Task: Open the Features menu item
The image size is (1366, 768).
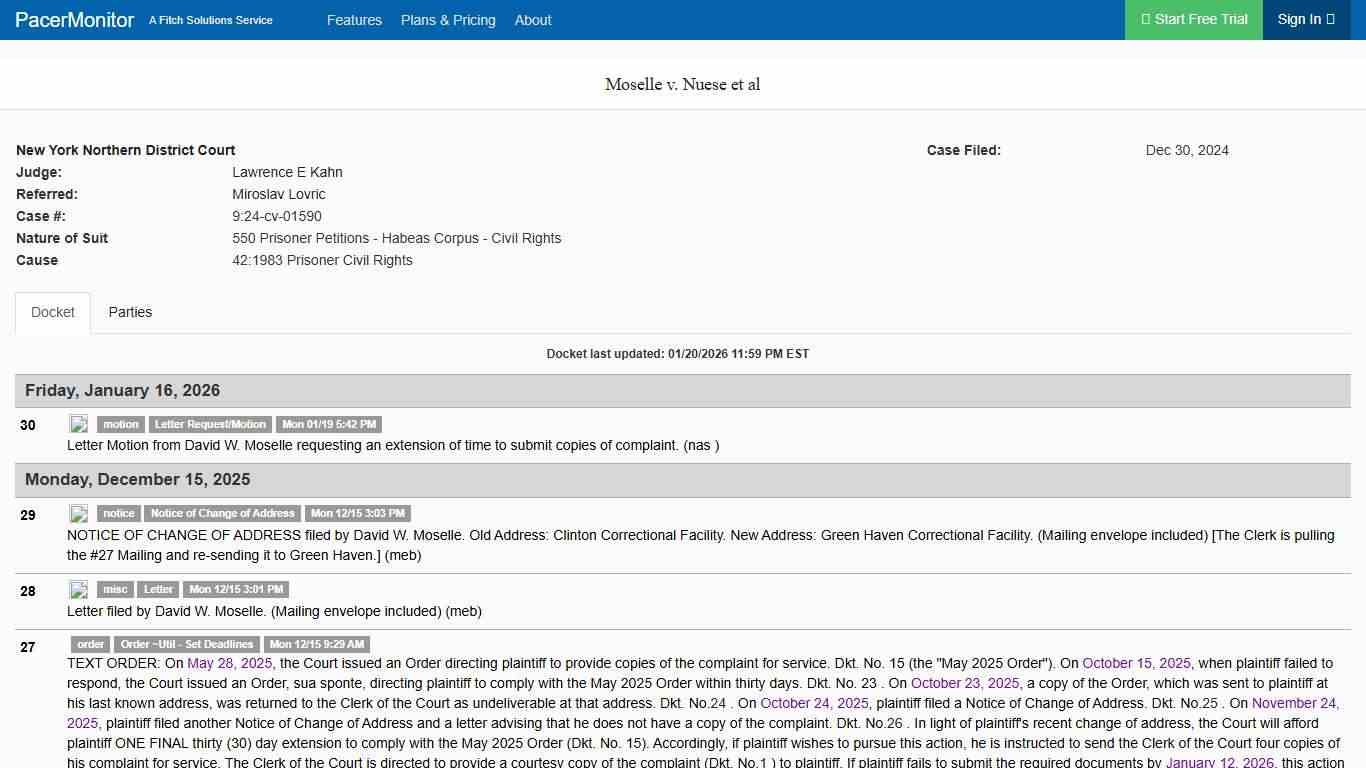Action: [x=354, y=20]
